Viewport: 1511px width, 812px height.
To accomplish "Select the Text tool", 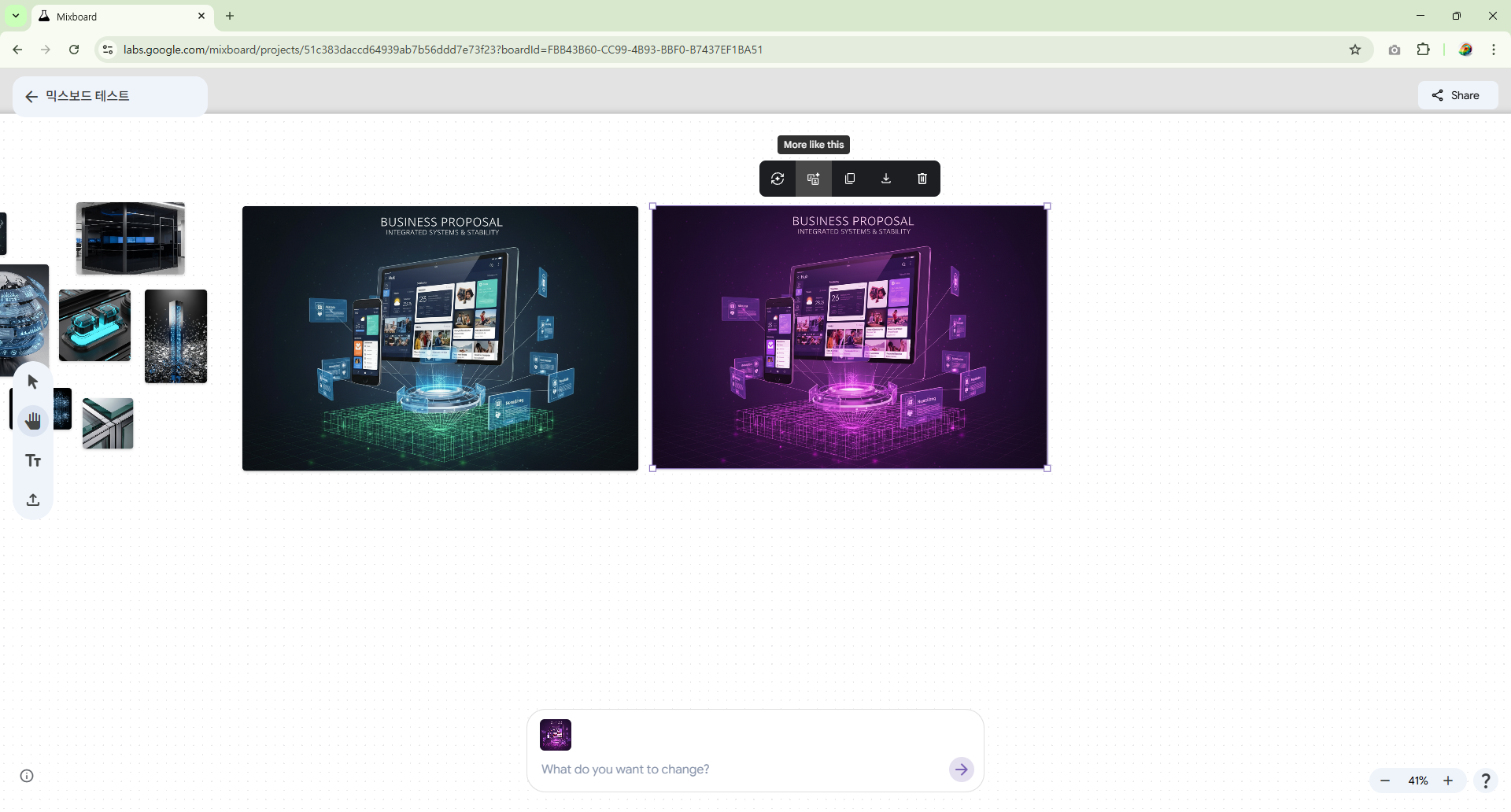I will click(x=33, y=461).
